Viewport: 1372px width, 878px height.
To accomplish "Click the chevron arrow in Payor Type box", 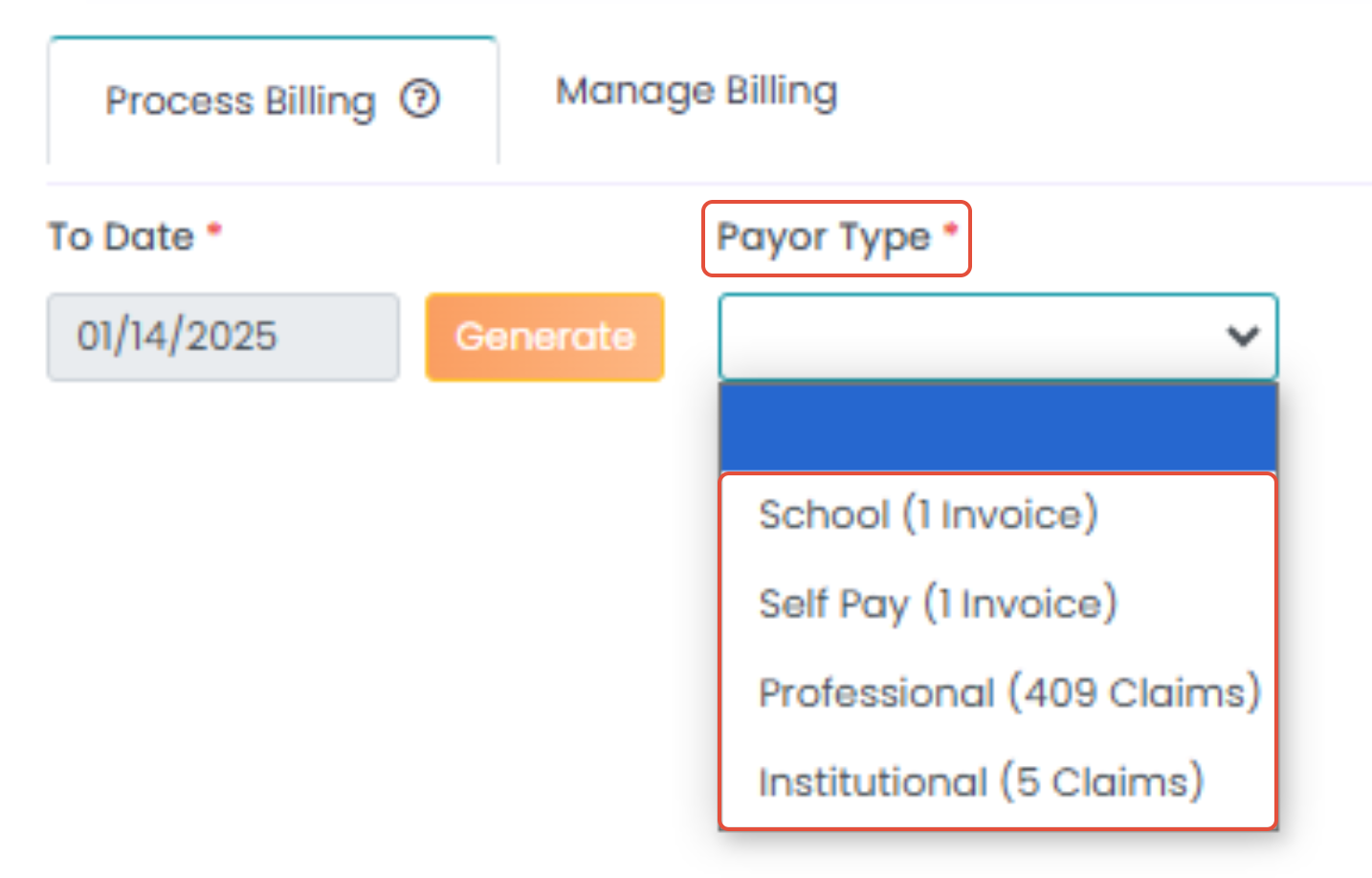I will tap(1243, 336).
